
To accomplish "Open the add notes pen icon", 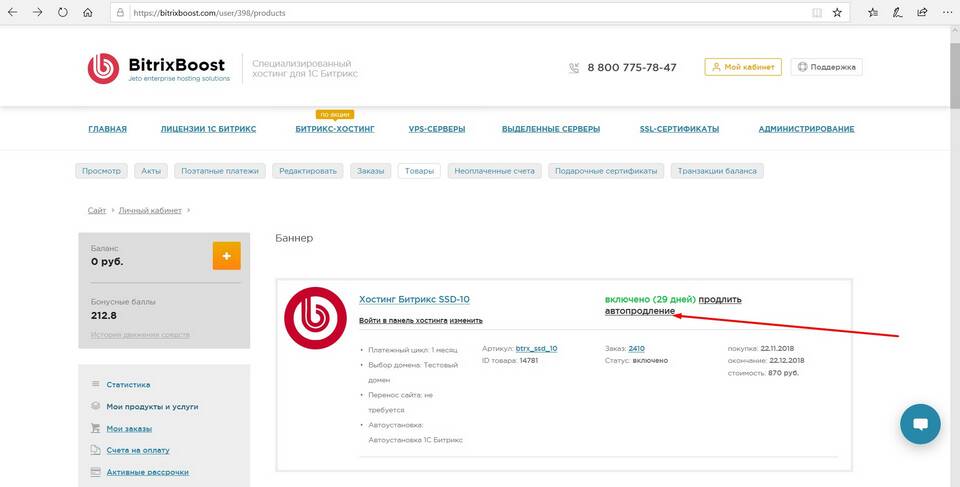I will pyautogui.click(x=898, y=12).
